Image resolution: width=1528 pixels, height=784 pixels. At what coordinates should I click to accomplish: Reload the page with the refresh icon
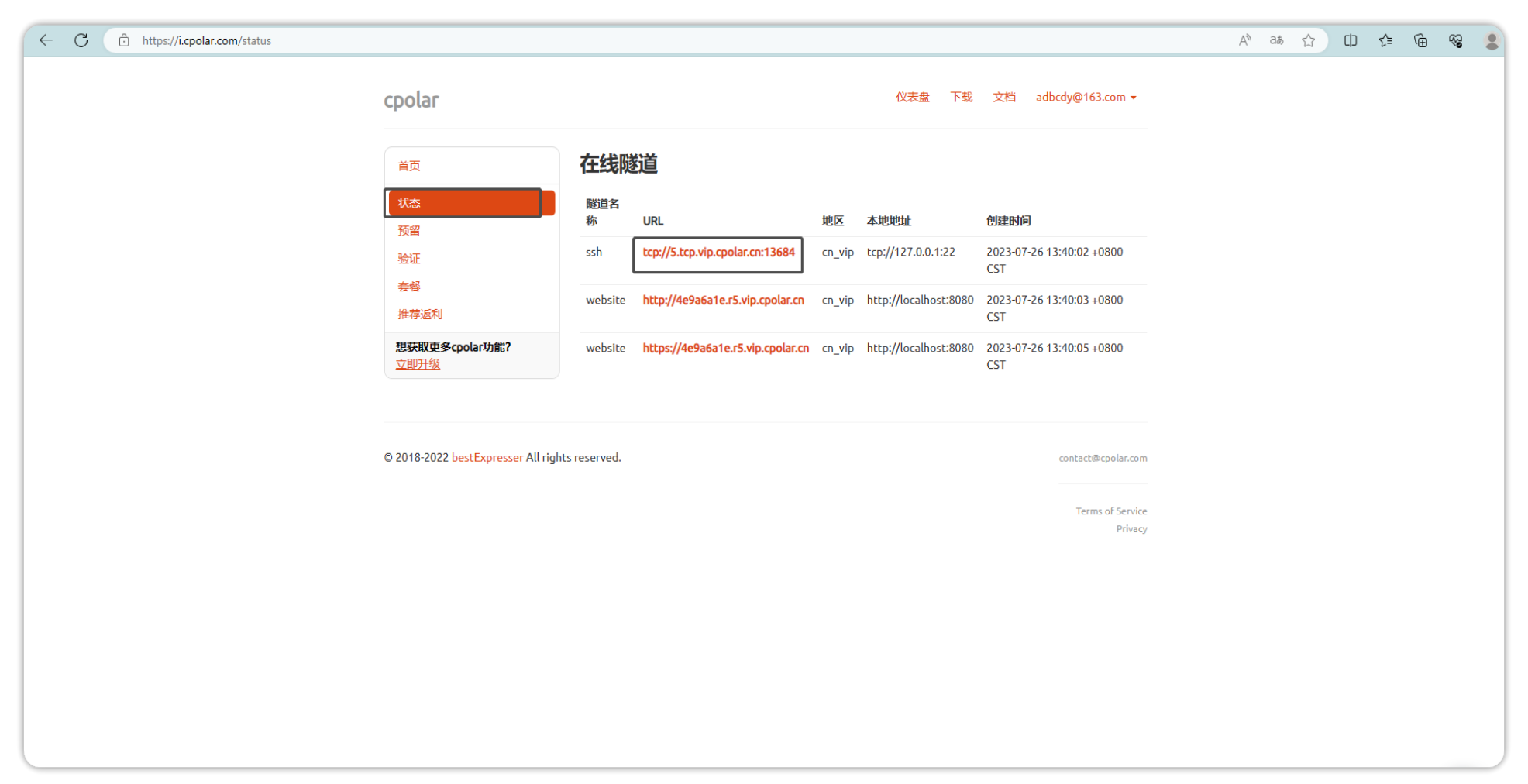click(81, 40)
